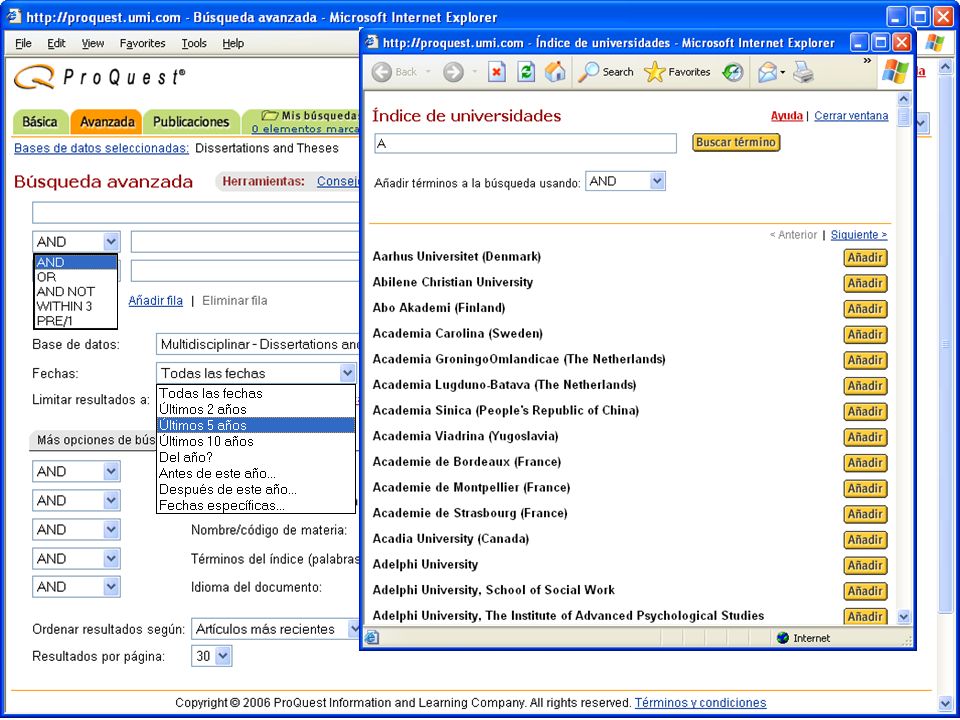Go to Siguiente page of universities

coord(859,235)
